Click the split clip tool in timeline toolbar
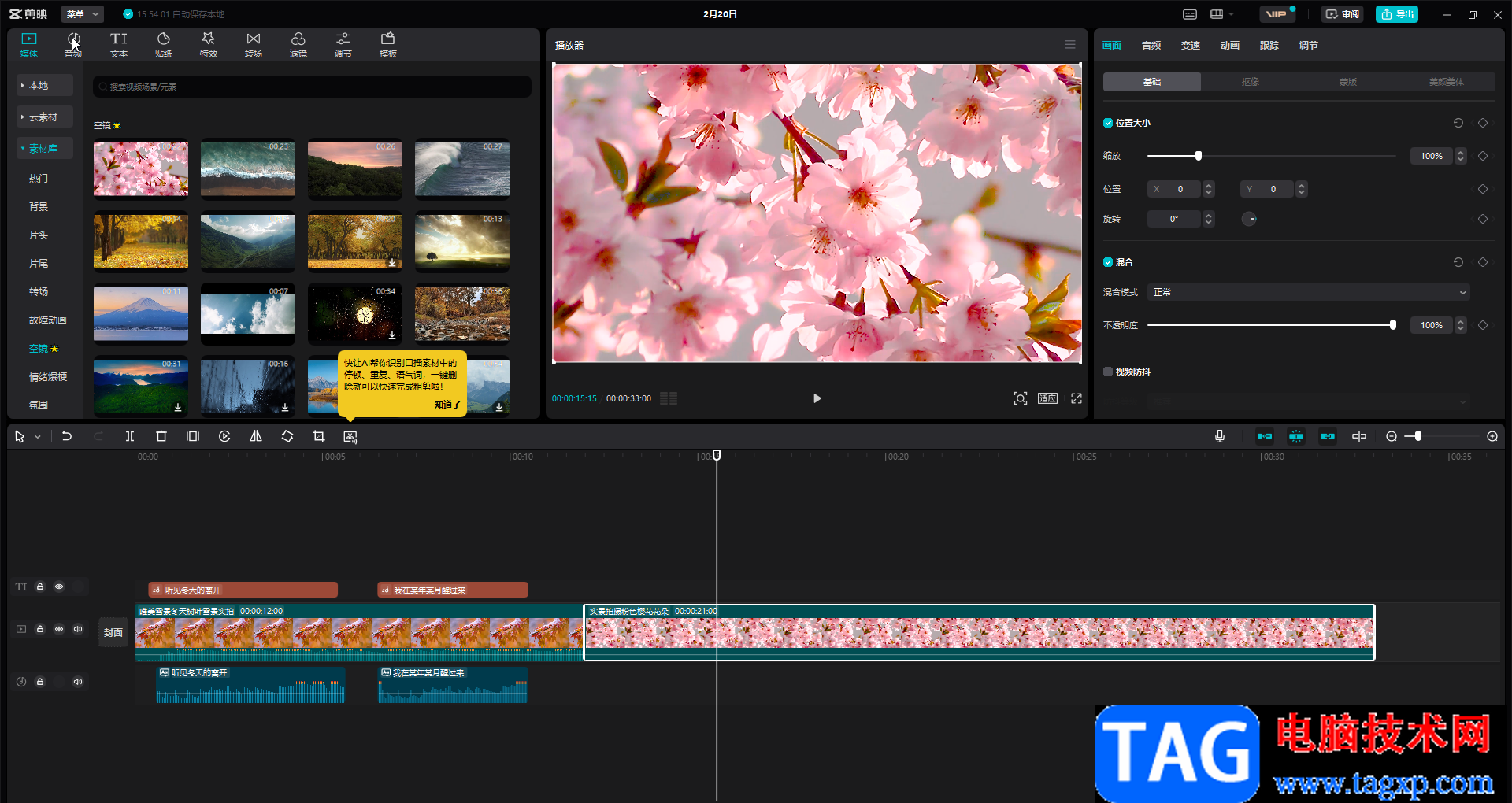The image size is (1512, 803). pyautogui.click(x=130, y=436)
